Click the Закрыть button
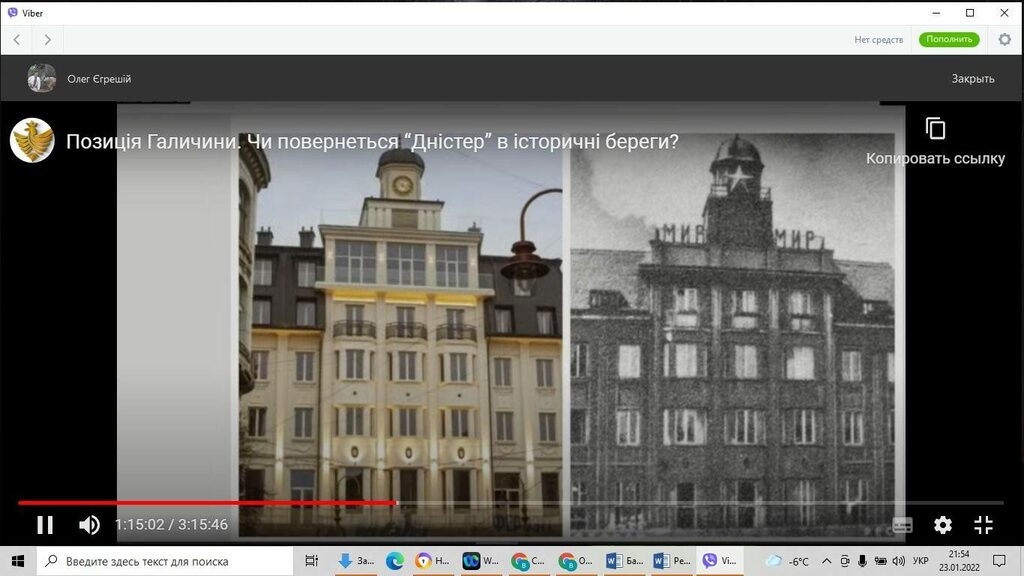 (972, 79)
